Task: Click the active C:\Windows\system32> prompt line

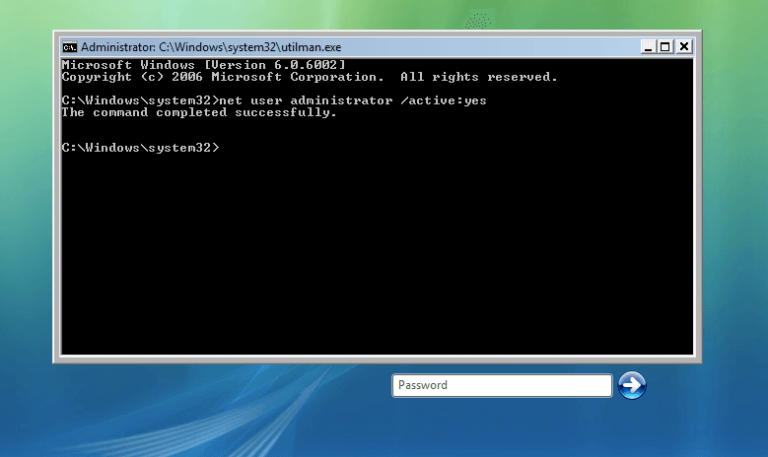Action: coord(139,148)
